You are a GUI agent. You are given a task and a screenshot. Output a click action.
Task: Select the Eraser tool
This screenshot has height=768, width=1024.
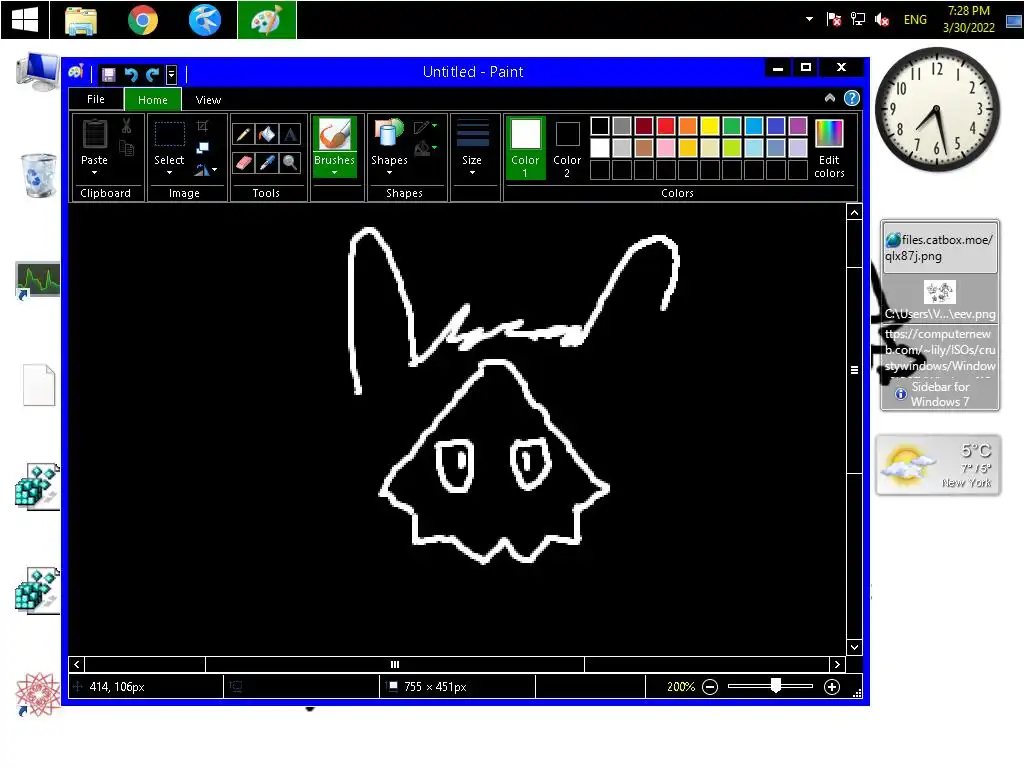point(243,163)
